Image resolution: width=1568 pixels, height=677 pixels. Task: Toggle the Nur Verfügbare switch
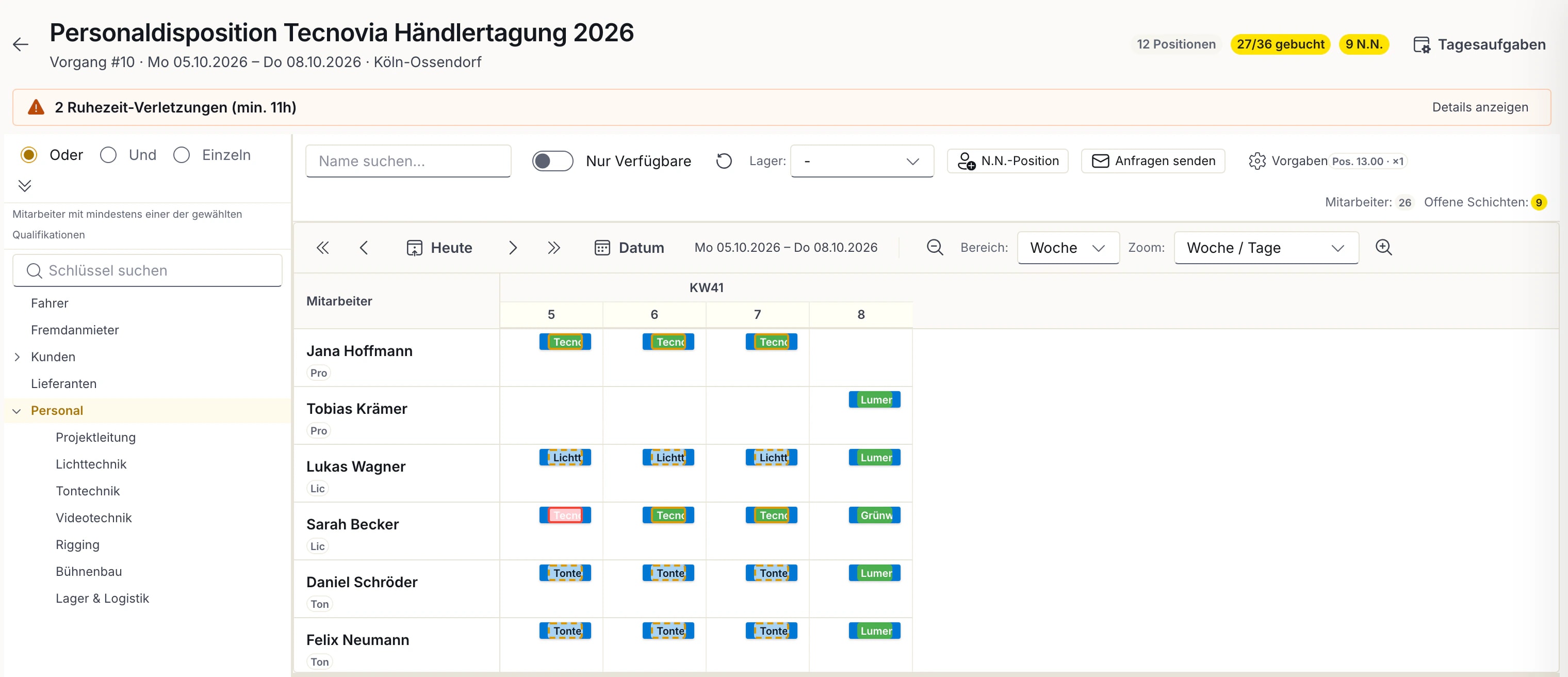[x=552, y=162]
